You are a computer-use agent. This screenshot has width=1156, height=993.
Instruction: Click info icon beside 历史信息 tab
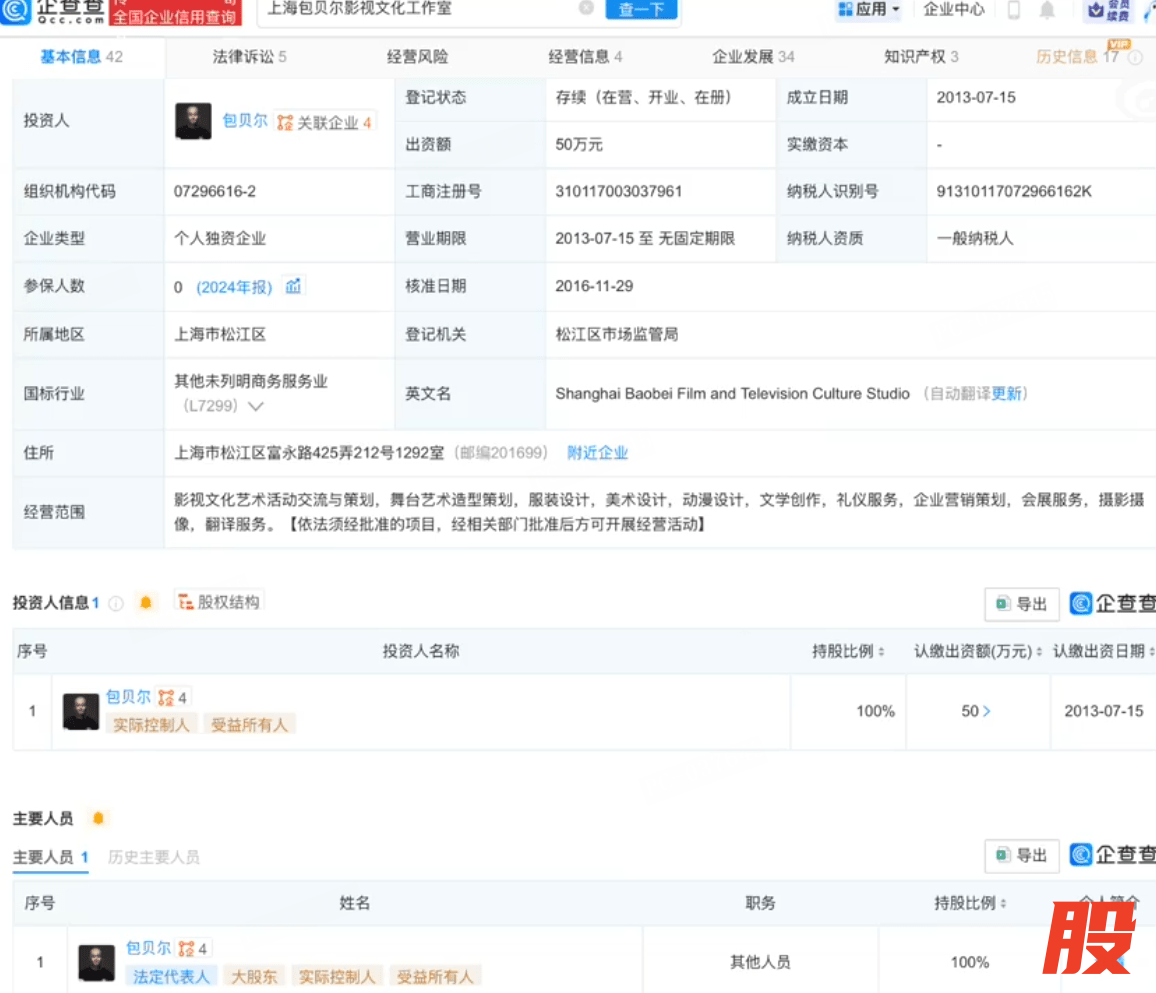click(1136, 58)
